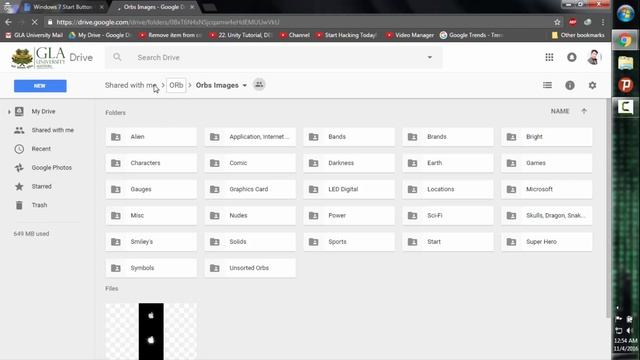Open the notifications bell icon
640x360 pixels.
pyautogui.click(x=571, y=58)
